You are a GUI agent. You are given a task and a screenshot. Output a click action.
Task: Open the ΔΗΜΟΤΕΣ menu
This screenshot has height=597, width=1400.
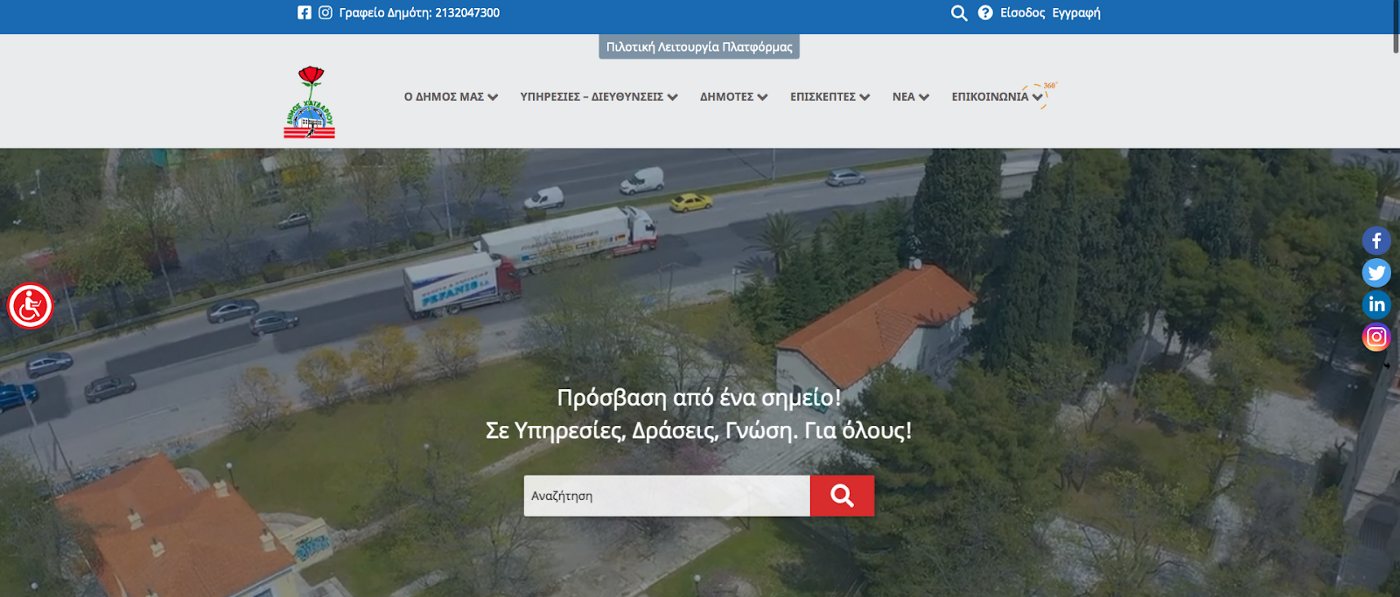pos(726,97)
